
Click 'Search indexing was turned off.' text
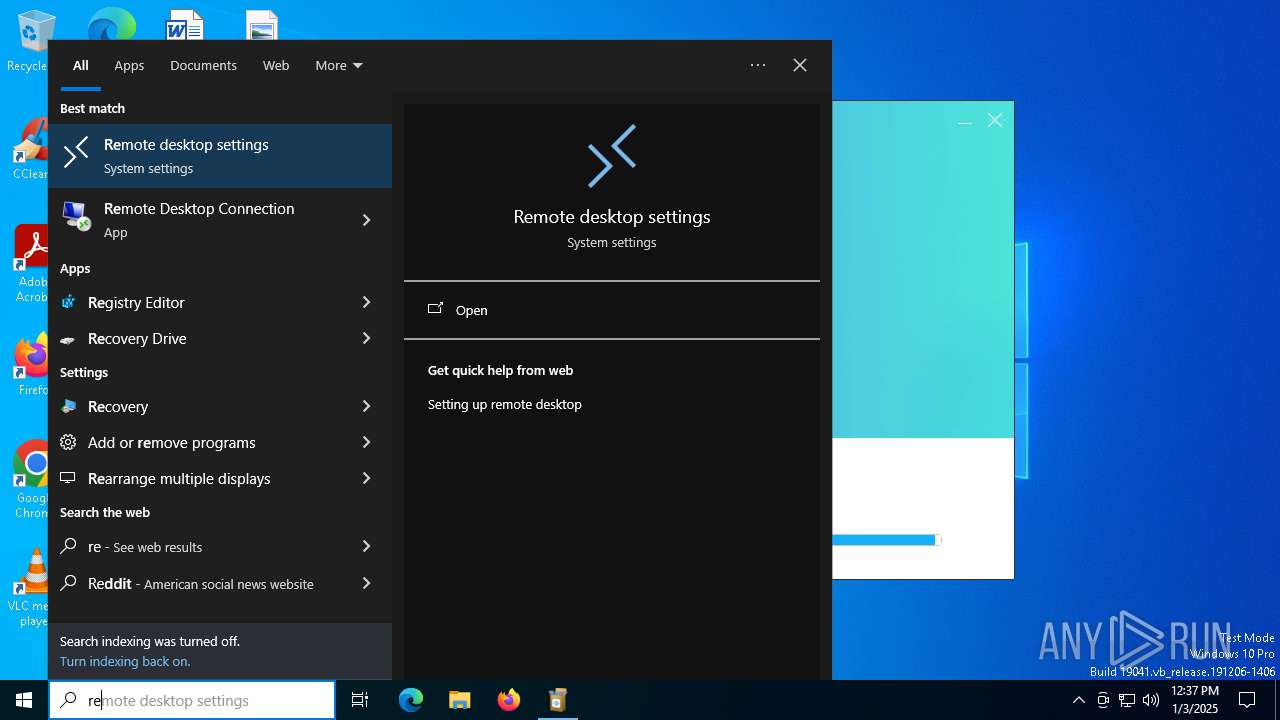point(150,641)
